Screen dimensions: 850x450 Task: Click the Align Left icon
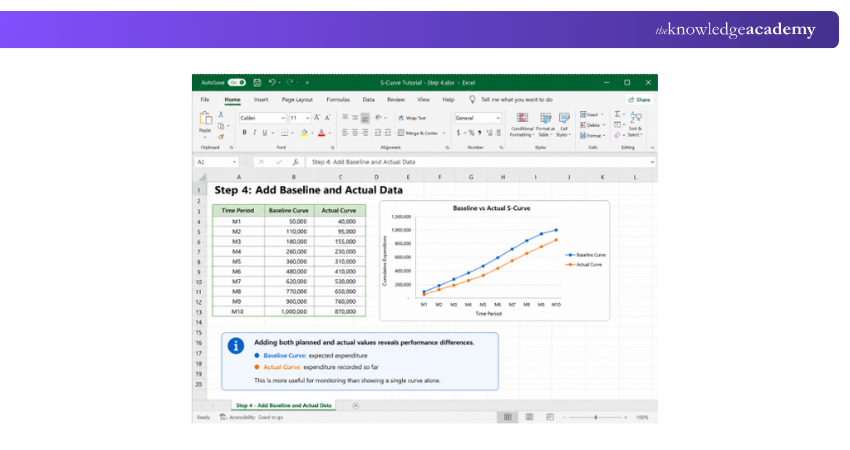click(x=345, y=133)
